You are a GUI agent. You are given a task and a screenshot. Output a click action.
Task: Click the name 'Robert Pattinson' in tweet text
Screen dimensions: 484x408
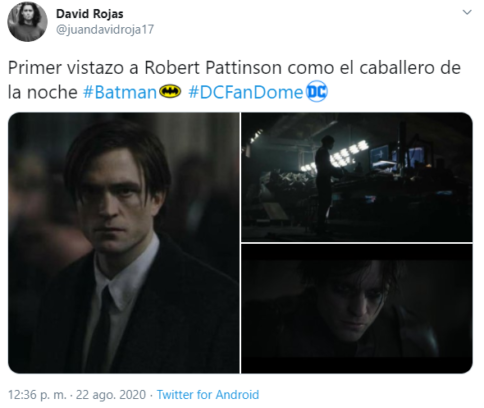[213, 68]
